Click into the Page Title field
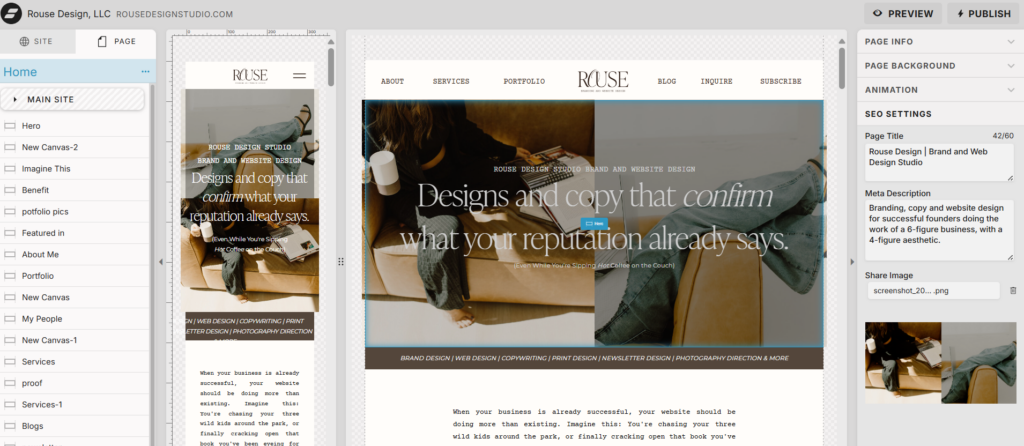 point(938,161)
